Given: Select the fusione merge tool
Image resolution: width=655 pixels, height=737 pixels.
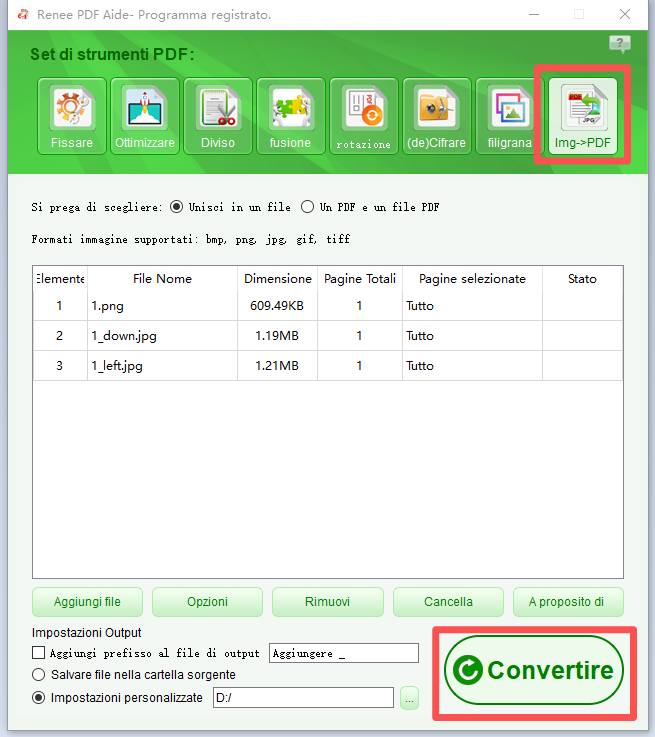Looking at the screenshot, I should [x=291, y=115].
